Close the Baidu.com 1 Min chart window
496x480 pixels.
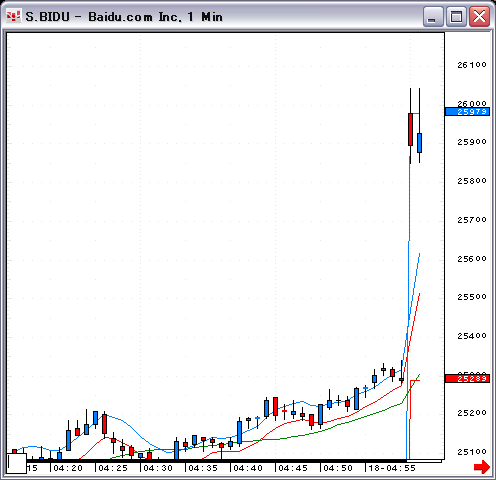coord(479,17)
